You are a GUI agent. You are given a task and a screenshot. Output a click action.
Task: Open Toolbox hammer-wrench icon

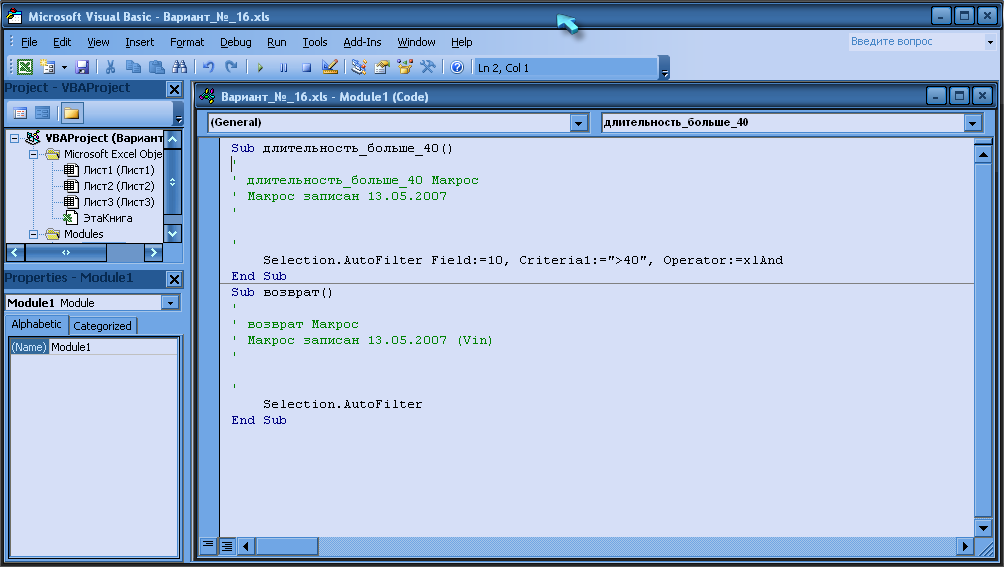428,67
